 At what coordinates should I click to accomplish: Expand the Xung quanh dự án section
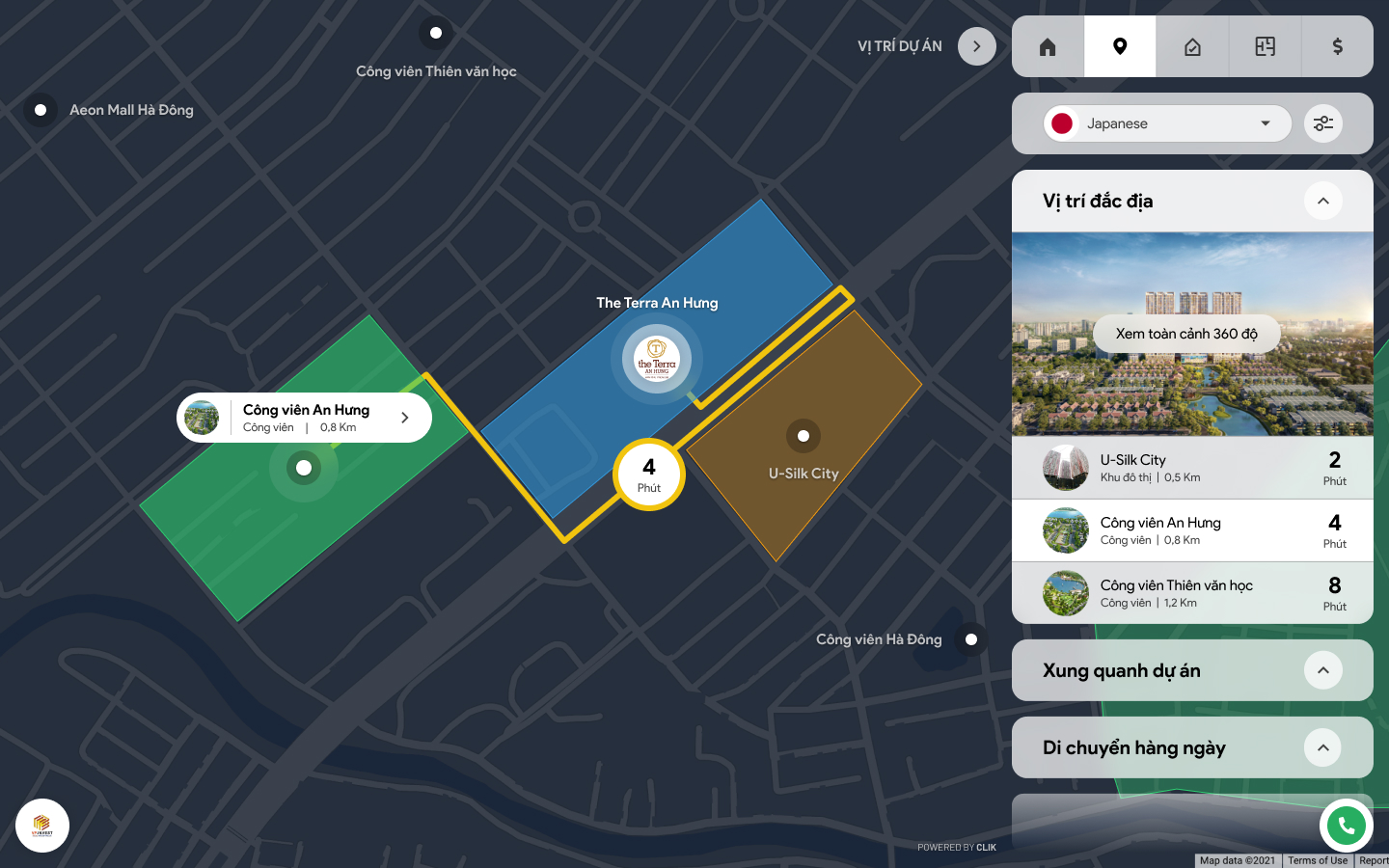tap(1323, 670)
